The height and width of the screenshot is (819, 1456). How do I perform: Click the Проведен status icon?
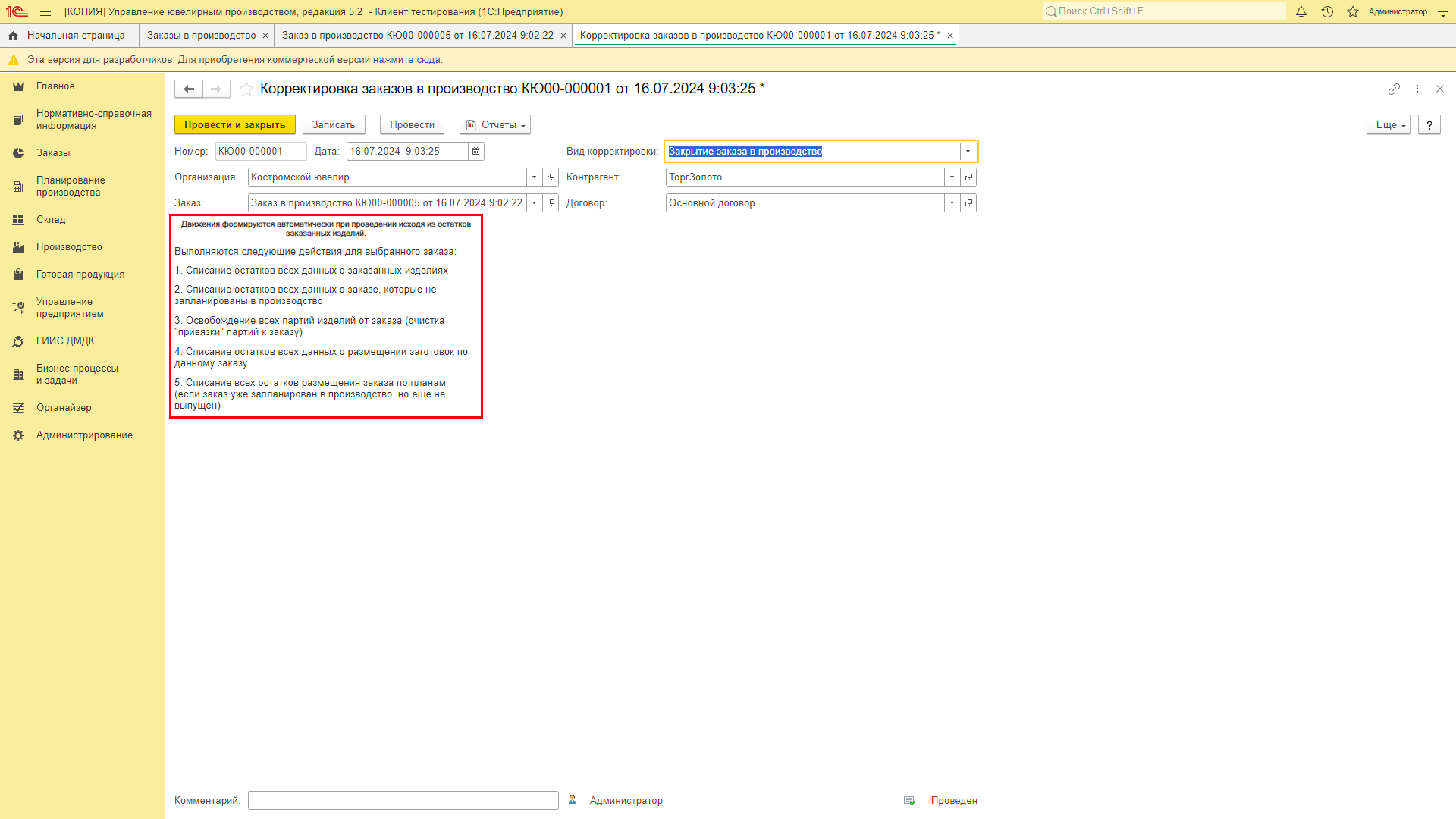pyautogui.click(x=909, y=801)
